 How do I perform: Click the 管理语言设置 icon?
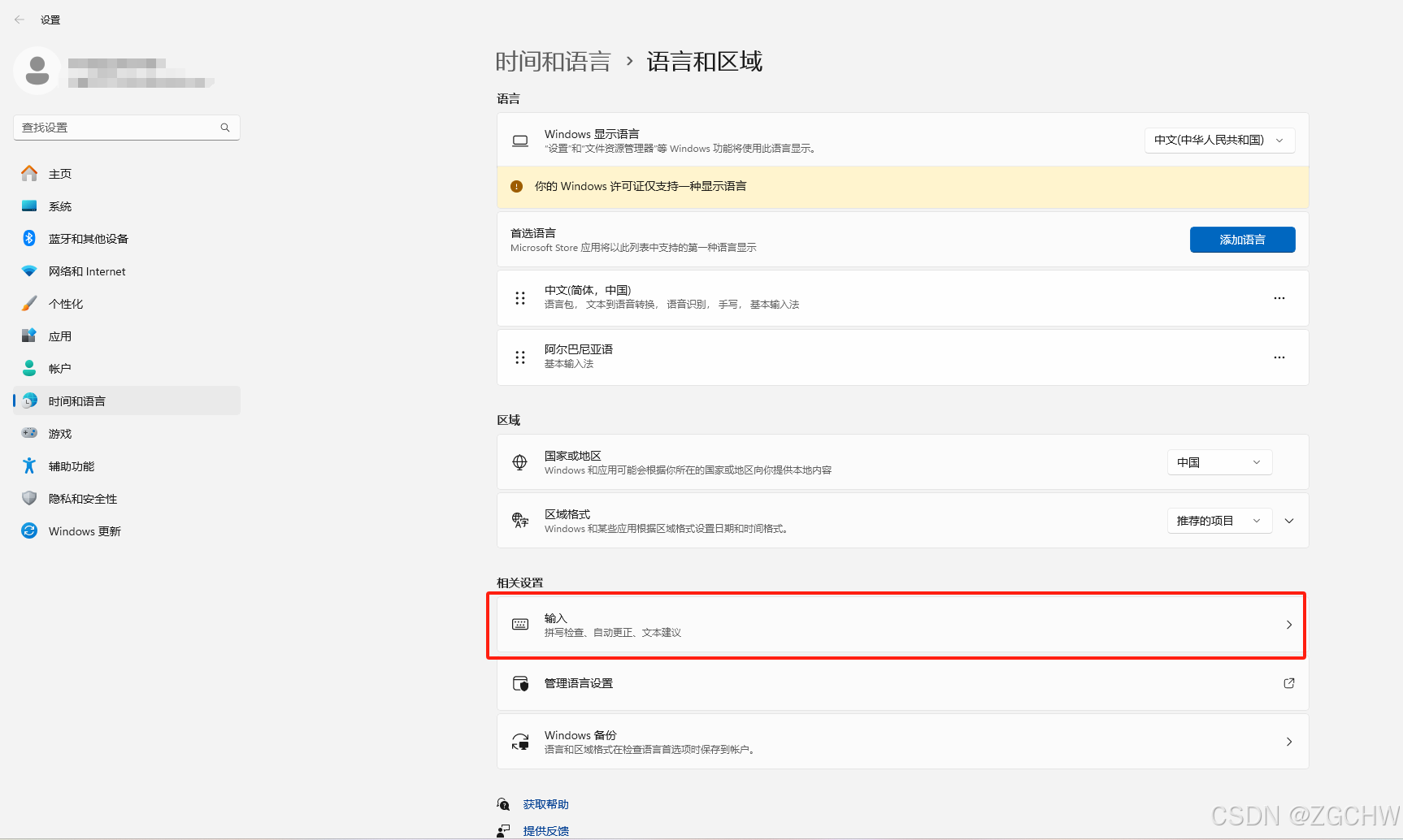[520, 683]
